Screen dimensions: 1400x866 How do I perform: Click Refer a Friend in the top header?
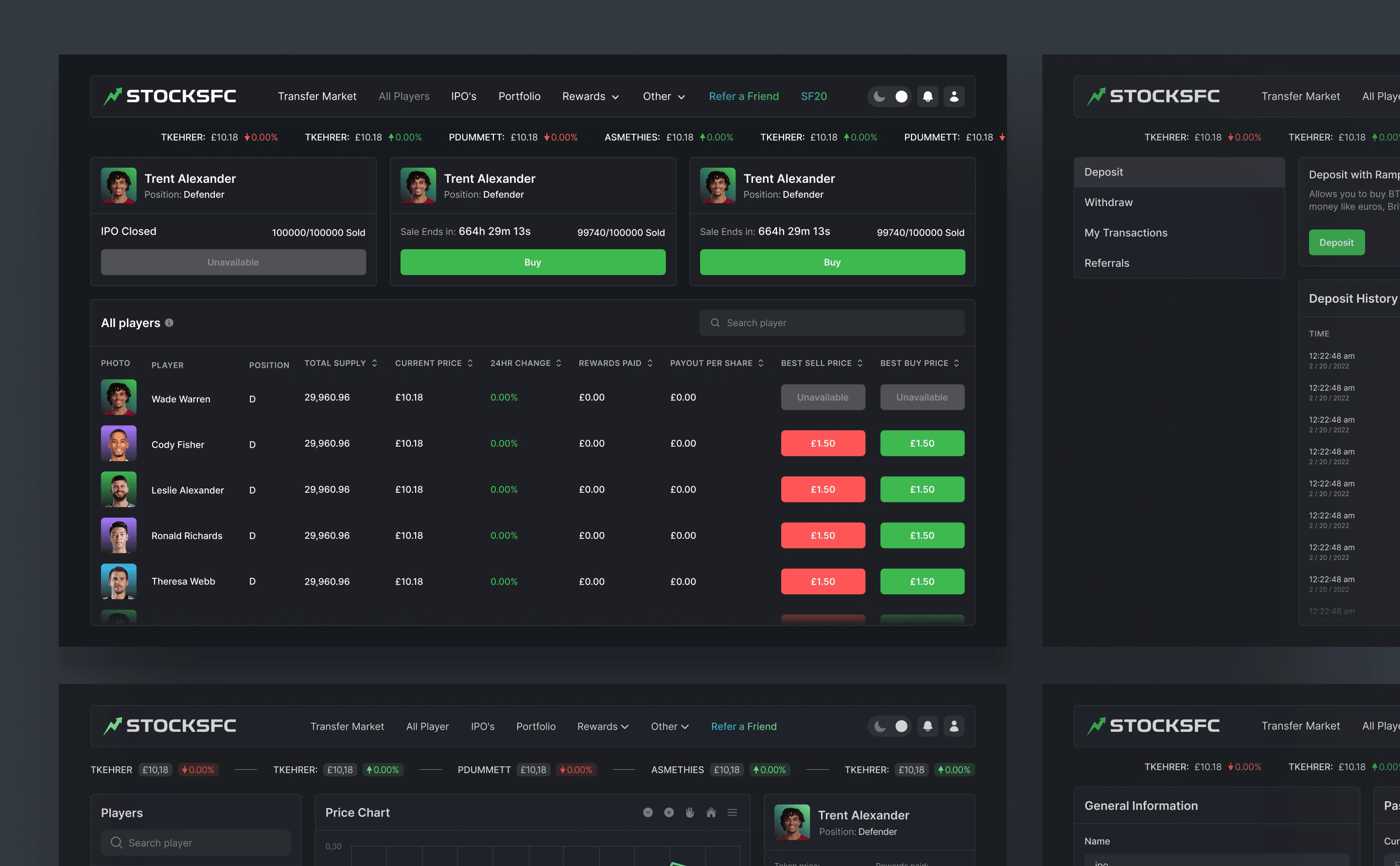744,96
